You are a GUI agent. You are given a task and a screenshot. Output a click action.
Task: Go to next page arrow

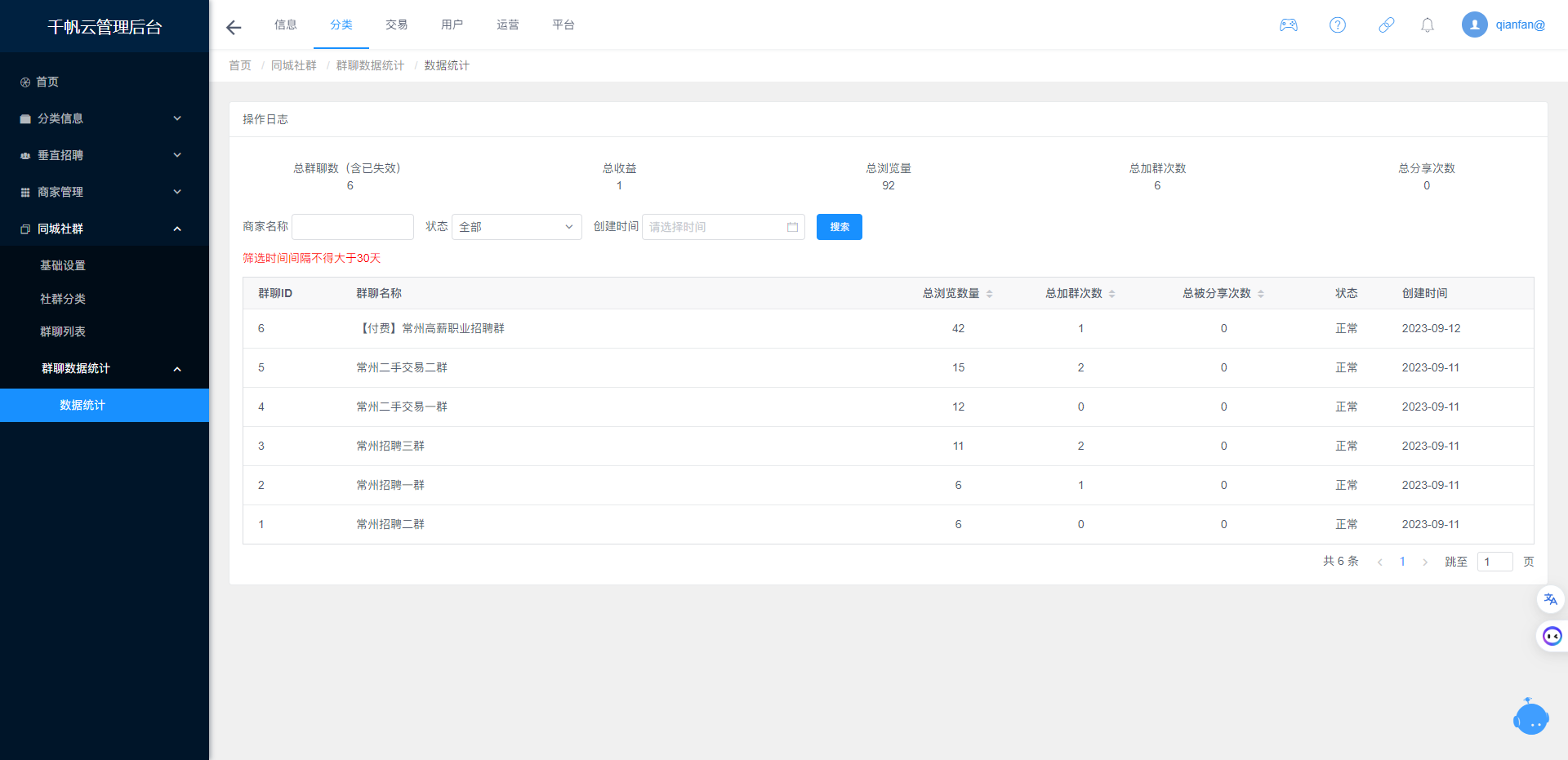[1425, 562]
